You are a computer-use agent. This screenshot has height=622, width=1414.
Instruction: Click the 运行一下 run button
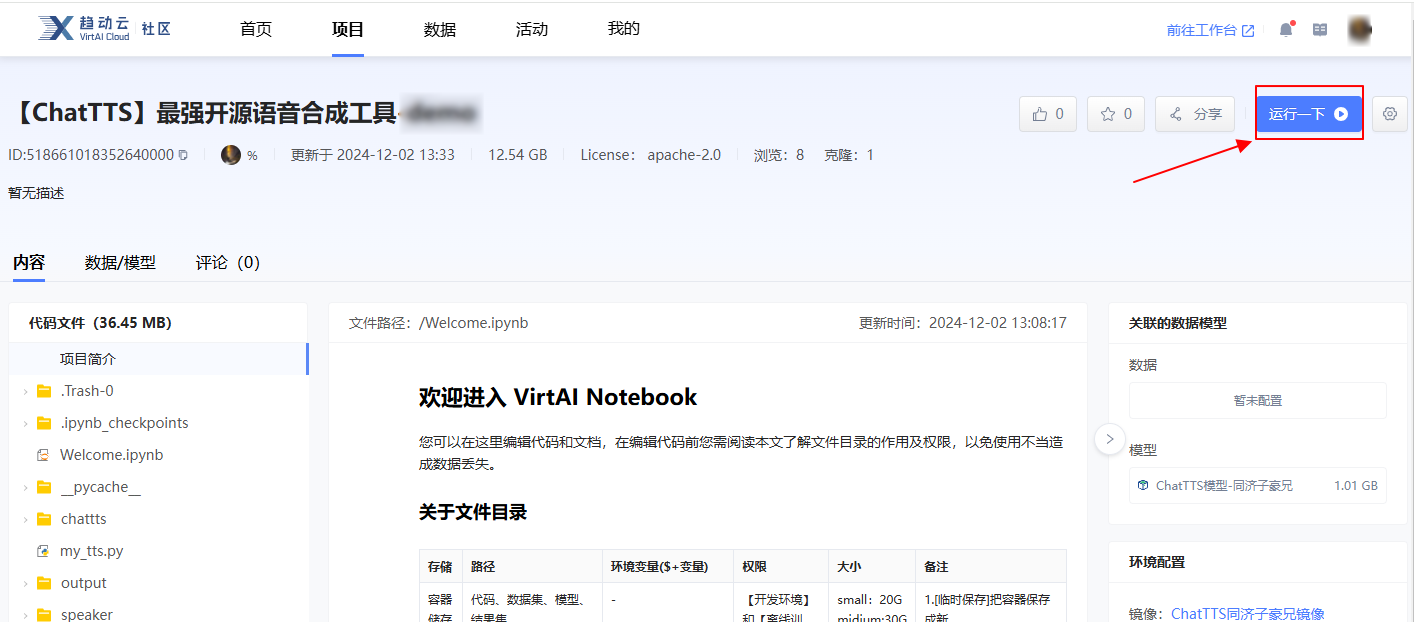click(x=1309, y=113)
